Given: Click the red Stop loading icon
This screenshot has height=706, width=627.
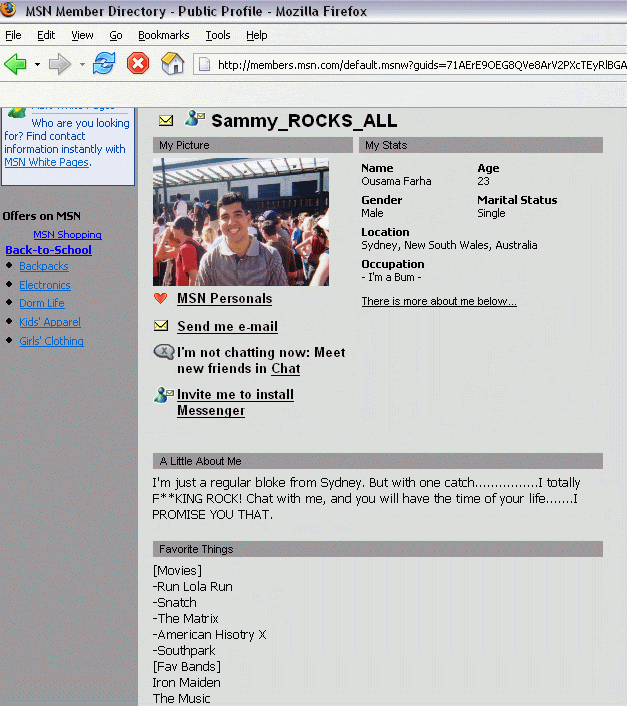Looking at the screenshot, I should click(138, 64).
